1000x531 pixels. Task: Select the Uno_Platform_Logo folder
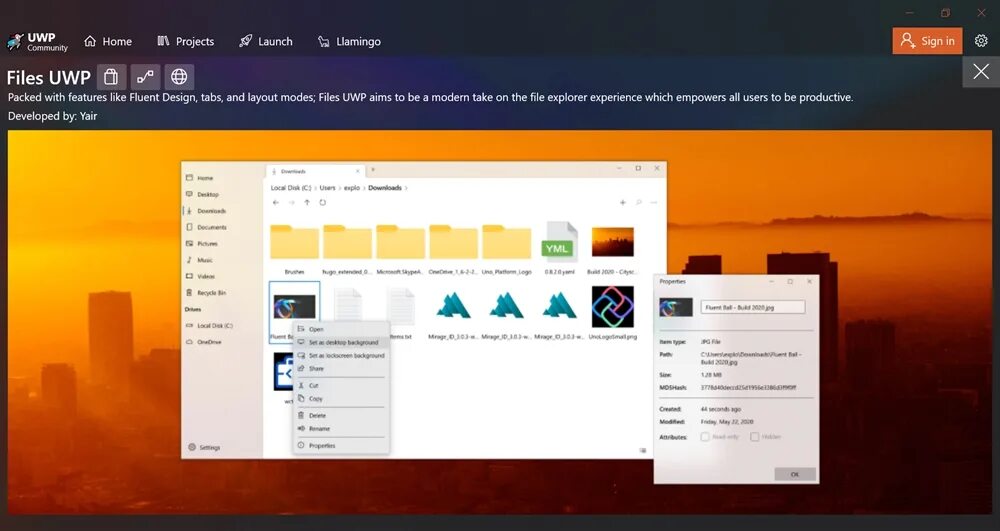tap(506, 249)
